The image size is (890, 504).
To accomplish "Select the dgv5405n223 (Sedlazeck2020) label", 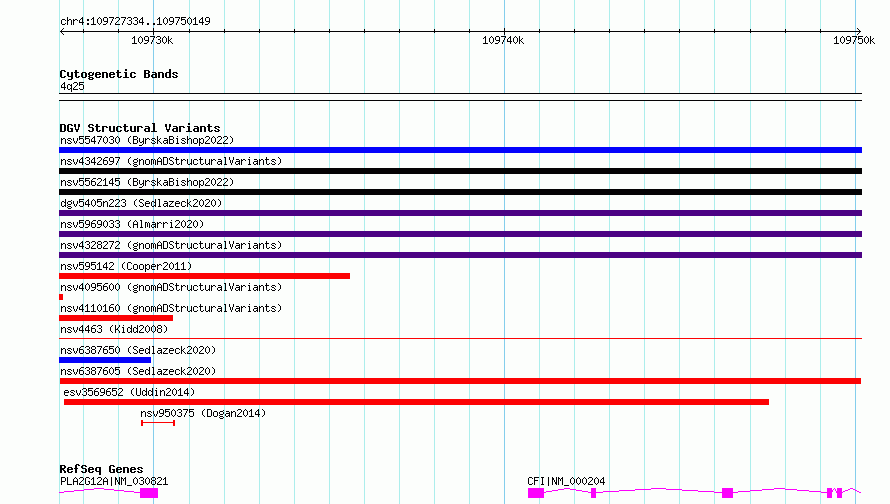I will click(x=141, y=203).
